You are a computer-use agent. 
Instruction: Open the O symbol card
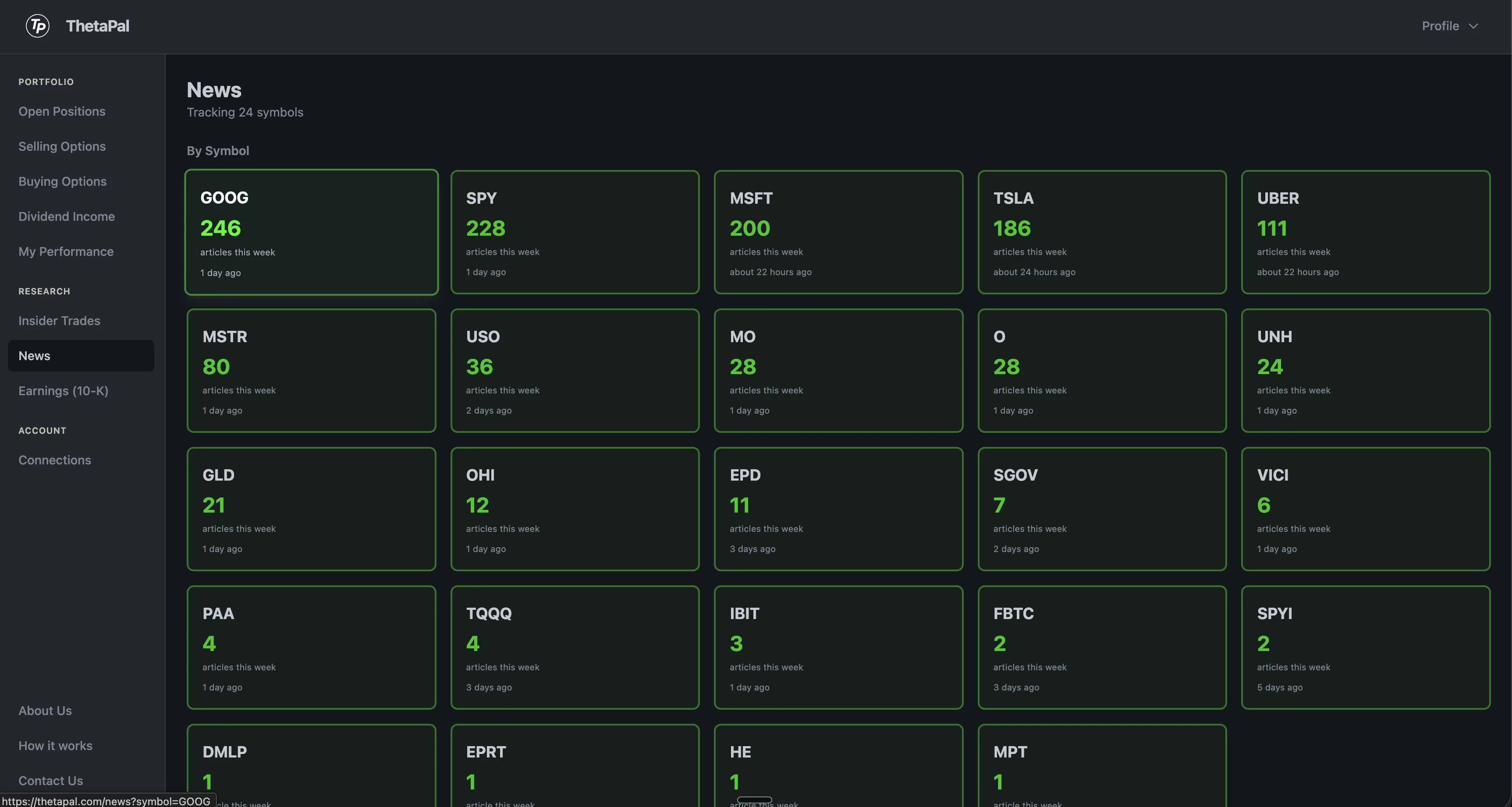[x=1102, y=370]
